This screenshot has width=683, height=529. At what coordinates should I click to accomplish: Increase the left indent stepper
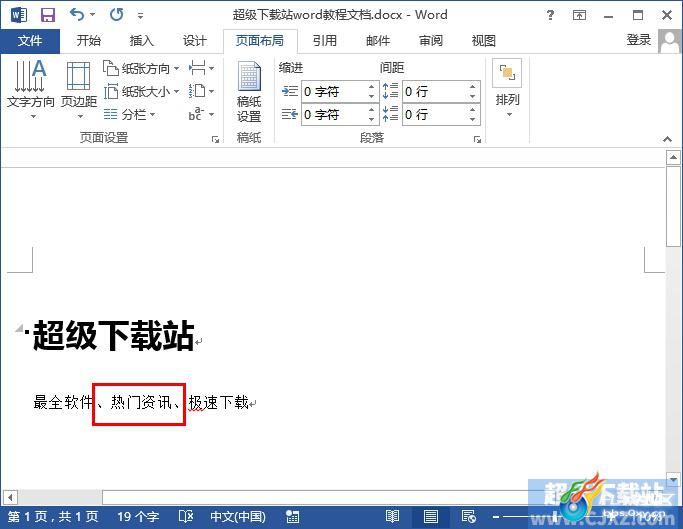[371, 86]
